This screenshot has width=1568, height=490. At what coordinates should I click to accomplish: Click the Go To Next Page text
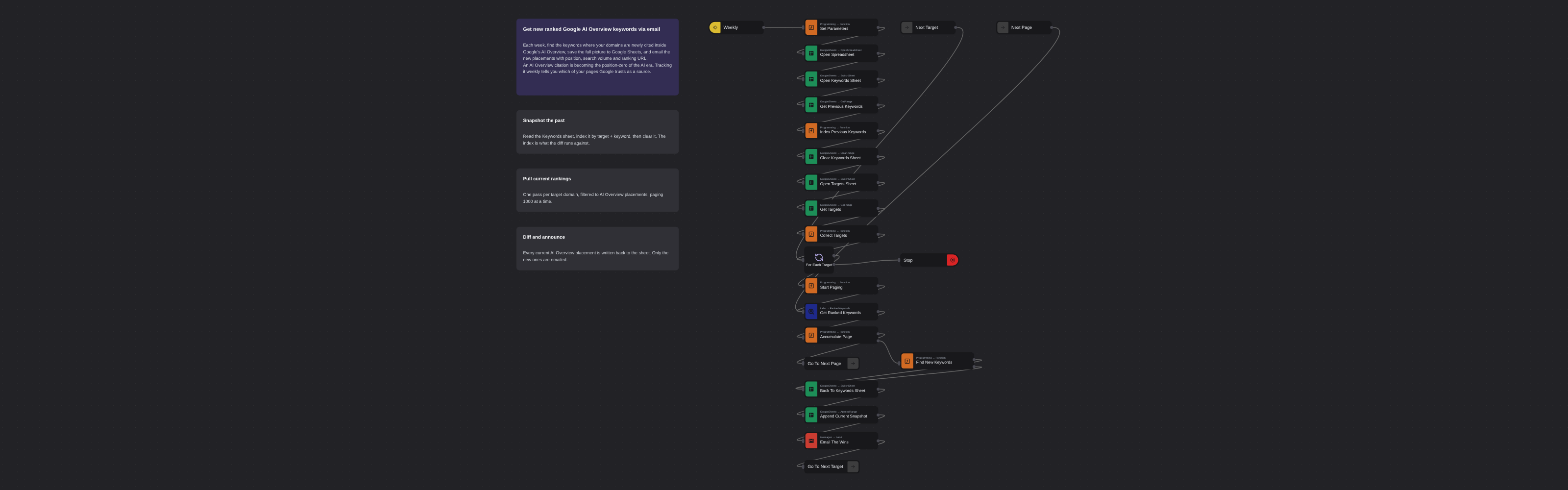[824, 364]
